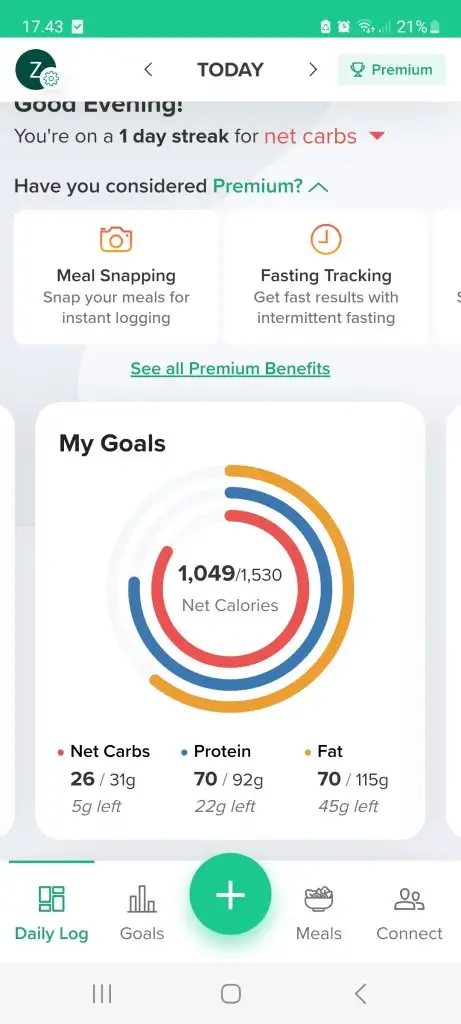Select the Protein goal stats

(222, 778)
